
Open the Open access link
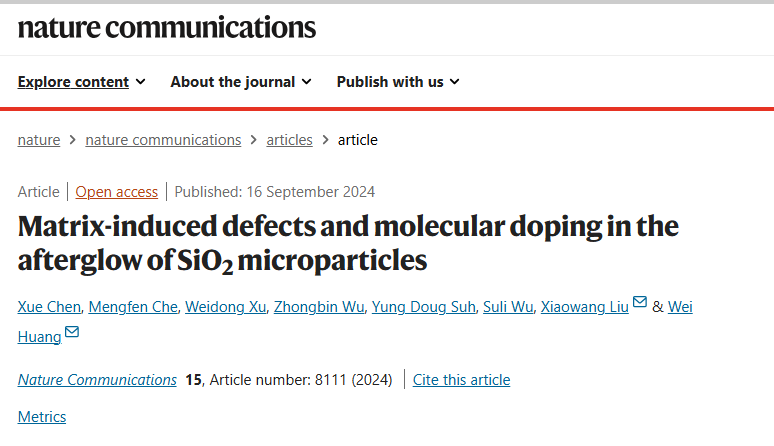[x=116, y=192]
